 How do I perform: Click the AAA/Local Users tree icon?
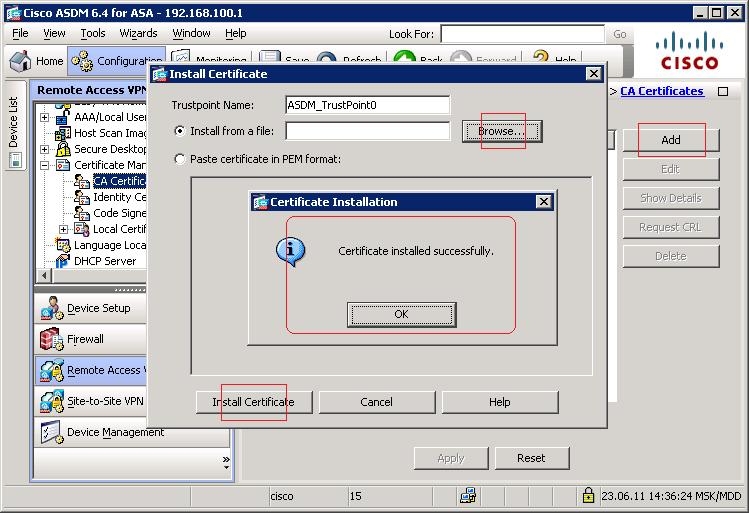(x=63, y=117)
